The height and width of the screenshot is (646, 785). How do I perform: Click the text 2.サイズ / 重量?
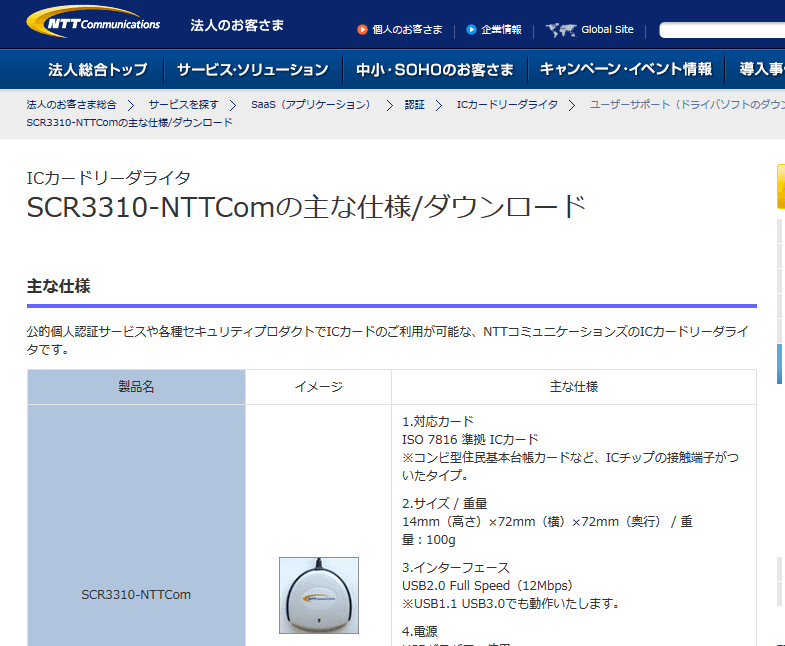point(445,504)
